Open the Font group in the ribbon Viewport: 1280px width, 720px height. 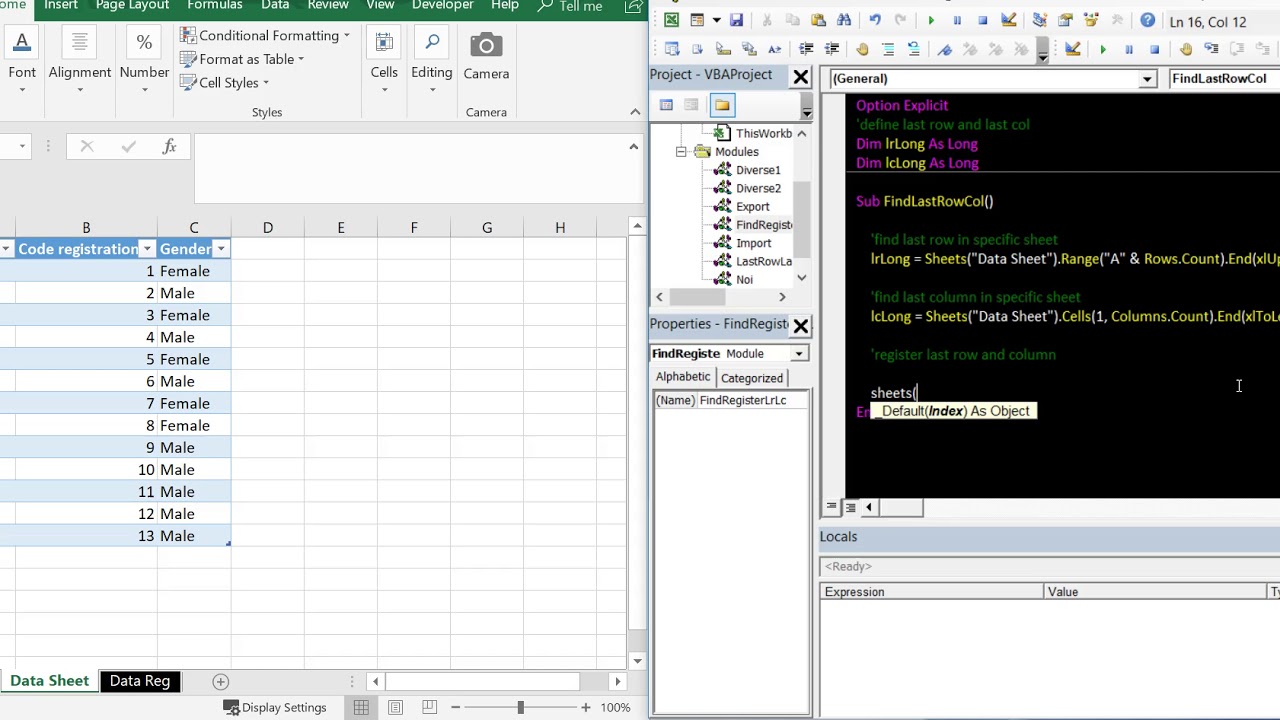click(22, 62)
